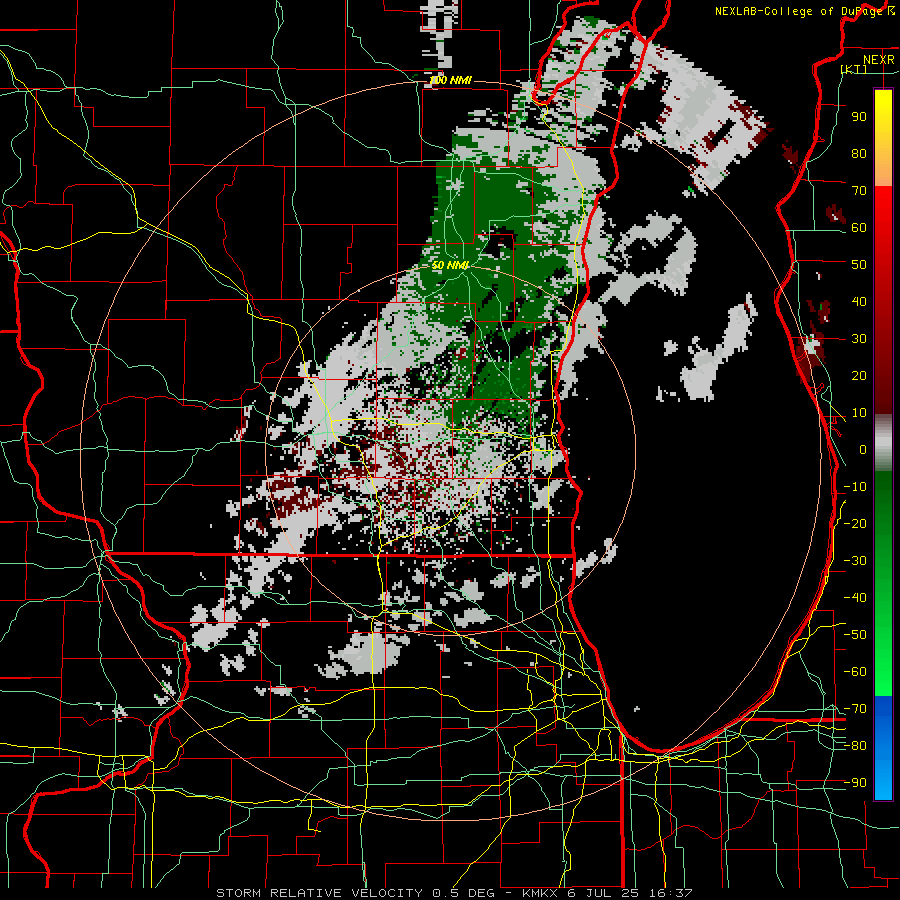
Task: Click the "-30" value on the velocity scale
Action: pyautogui.click(x=855, y=561)
